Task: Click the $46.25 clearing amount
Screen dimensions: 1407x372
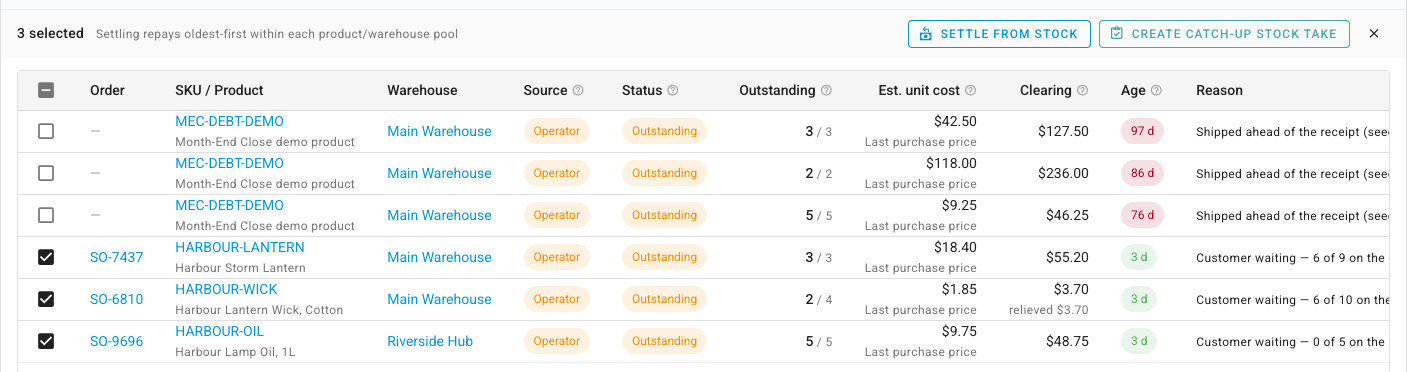Action: [1067, 215]
